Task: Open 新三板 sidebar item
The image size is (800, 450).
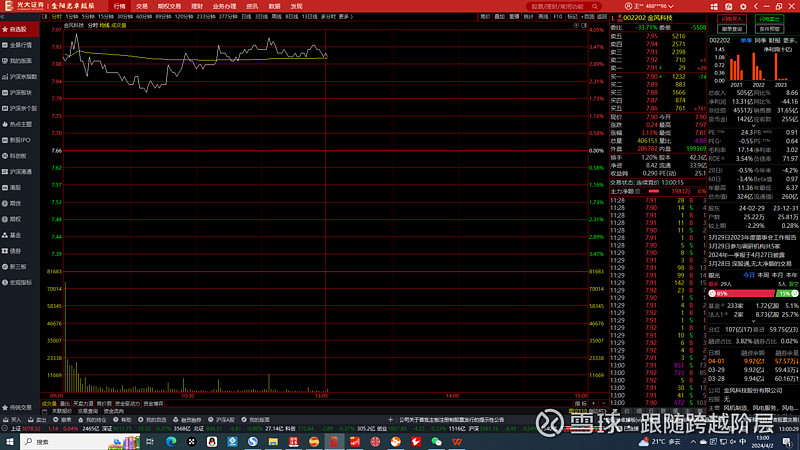Action: [15, 267]
